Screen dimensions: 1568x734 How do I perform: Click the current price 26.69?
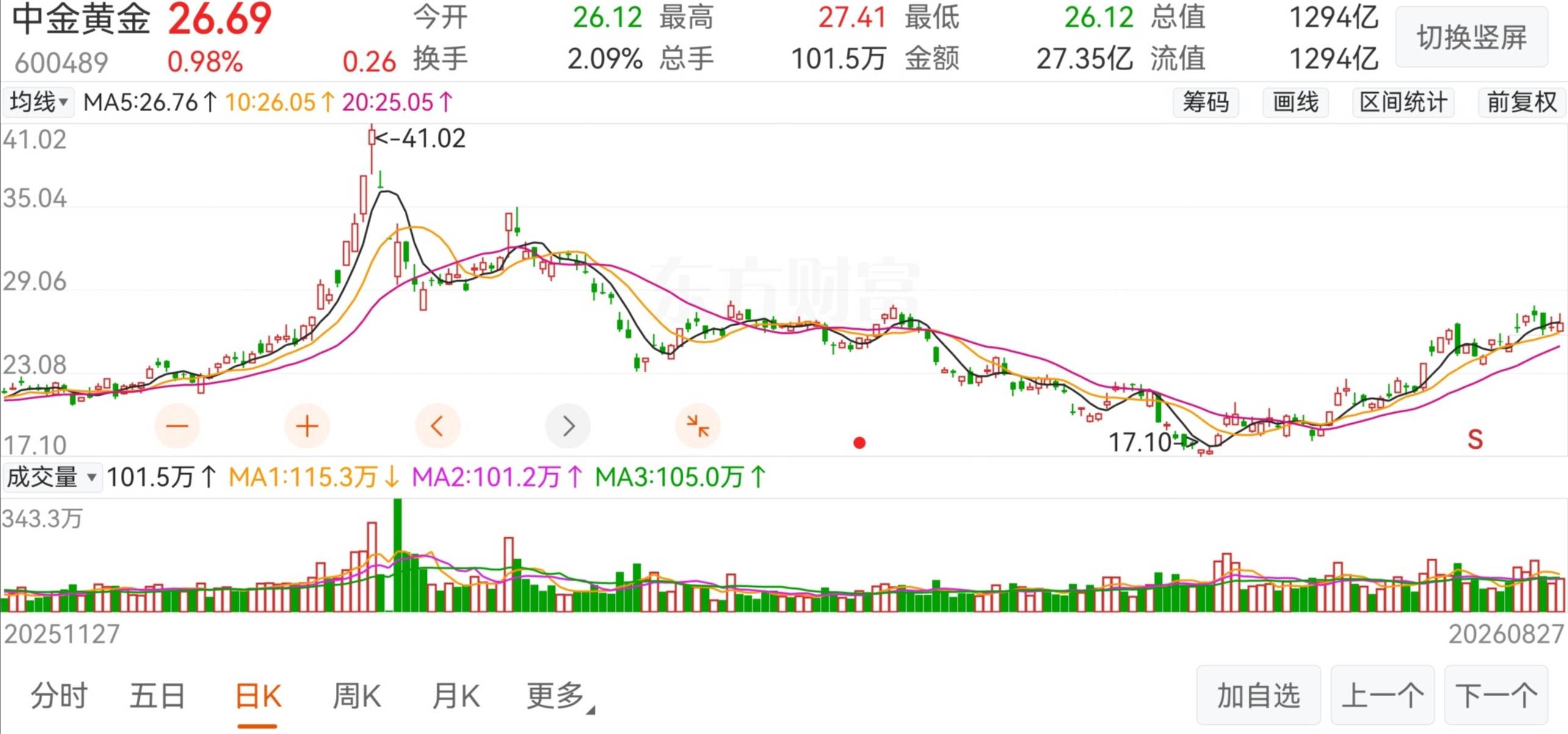click(220, 19)
